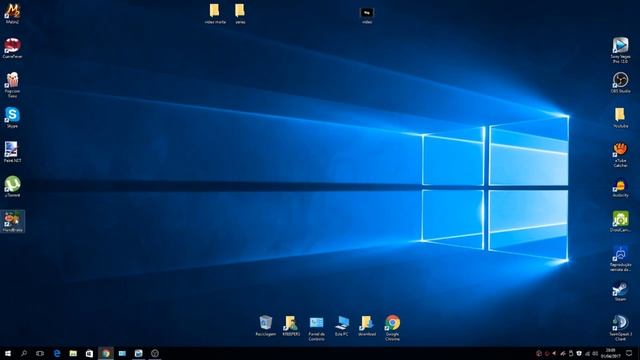640x360 pixels.
Task: Open Microsoft Store from the taskbar
Action: tap(89, 353)
